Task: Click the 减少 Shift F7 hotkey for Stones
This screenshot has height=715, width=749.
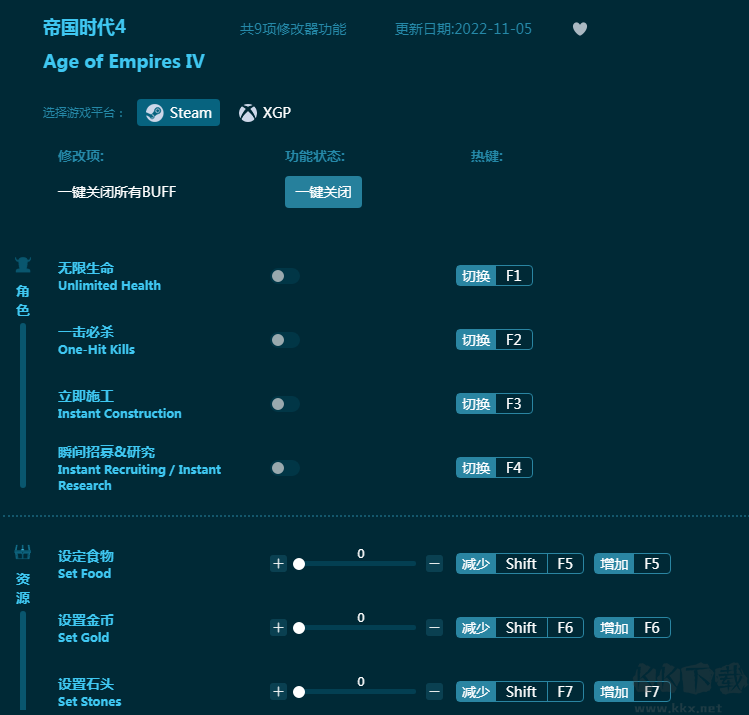Action: pyautogui.click(x=520, y=692)
